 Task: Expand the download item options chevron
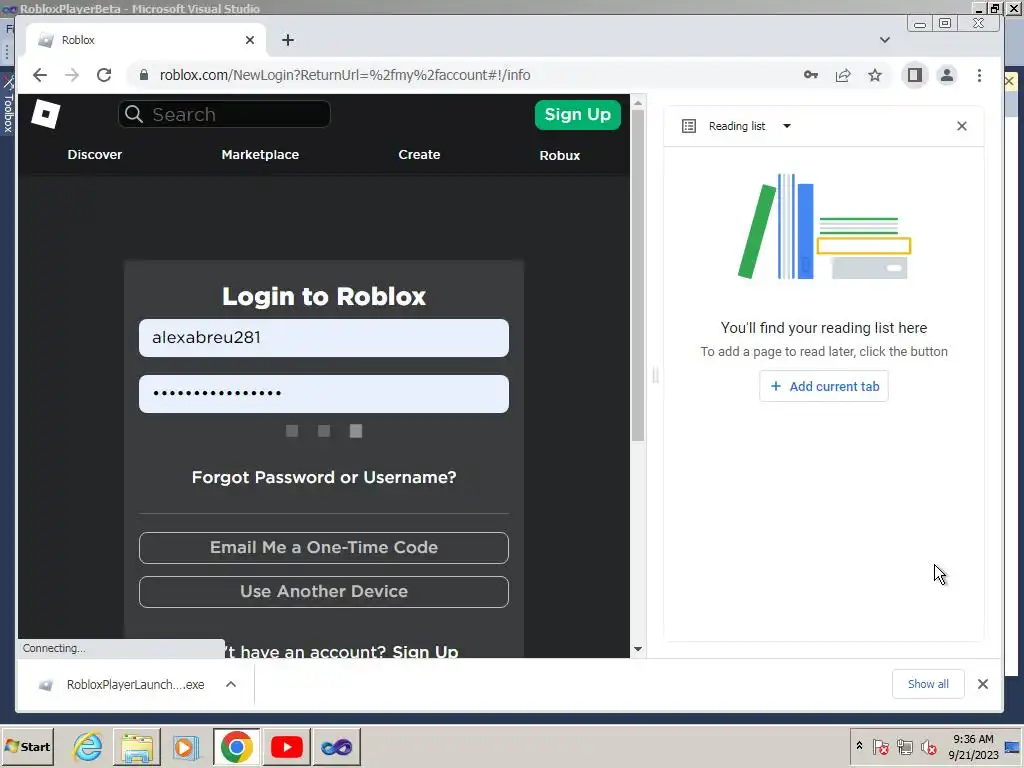point(231,684)
